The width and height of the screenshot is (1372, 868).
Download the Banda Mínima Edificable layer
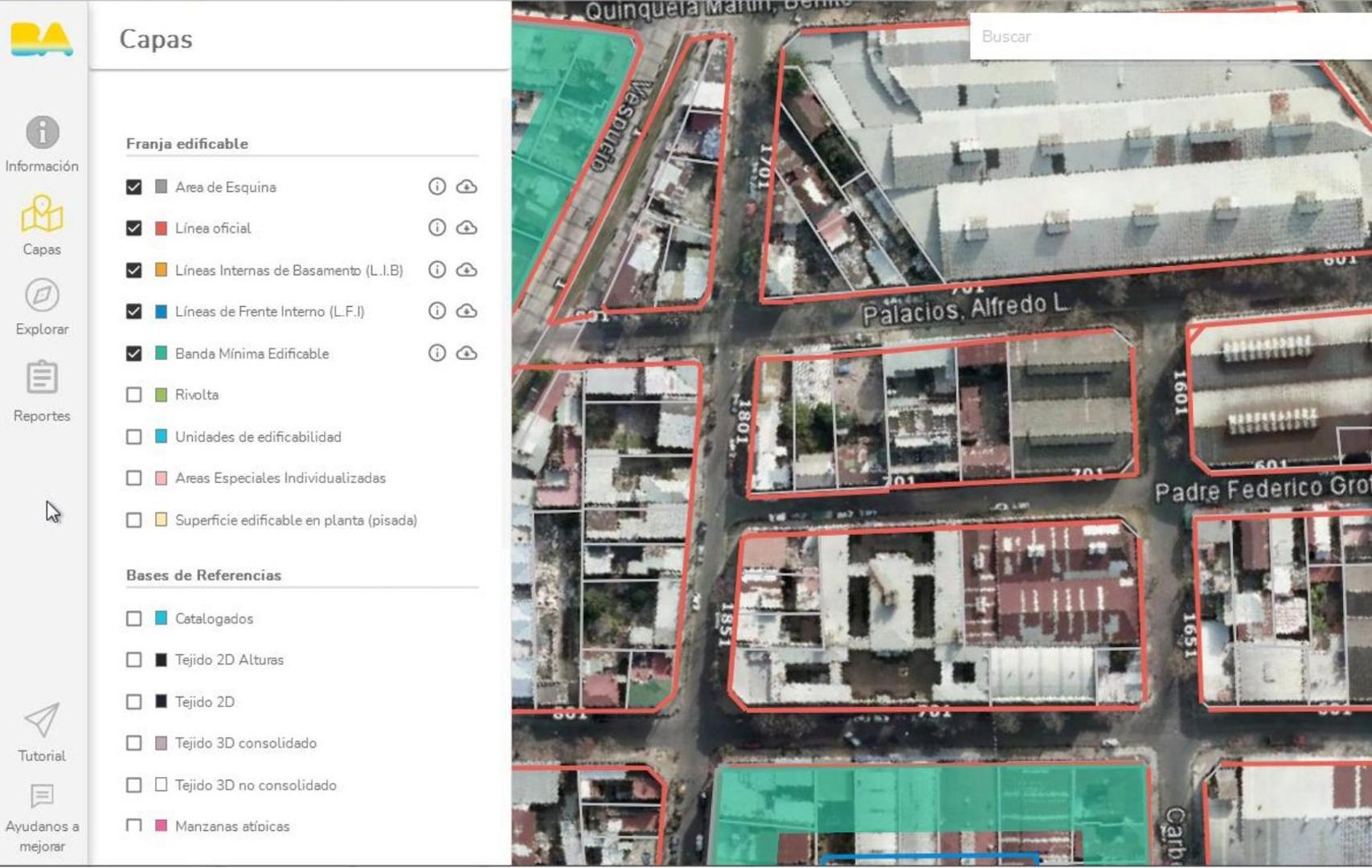(467, 354)
